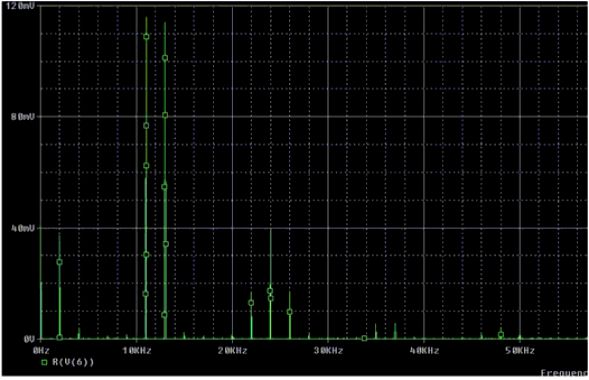Click the tip of the 24KHz spectral peak
589x380 pixels.
[270, 230]
